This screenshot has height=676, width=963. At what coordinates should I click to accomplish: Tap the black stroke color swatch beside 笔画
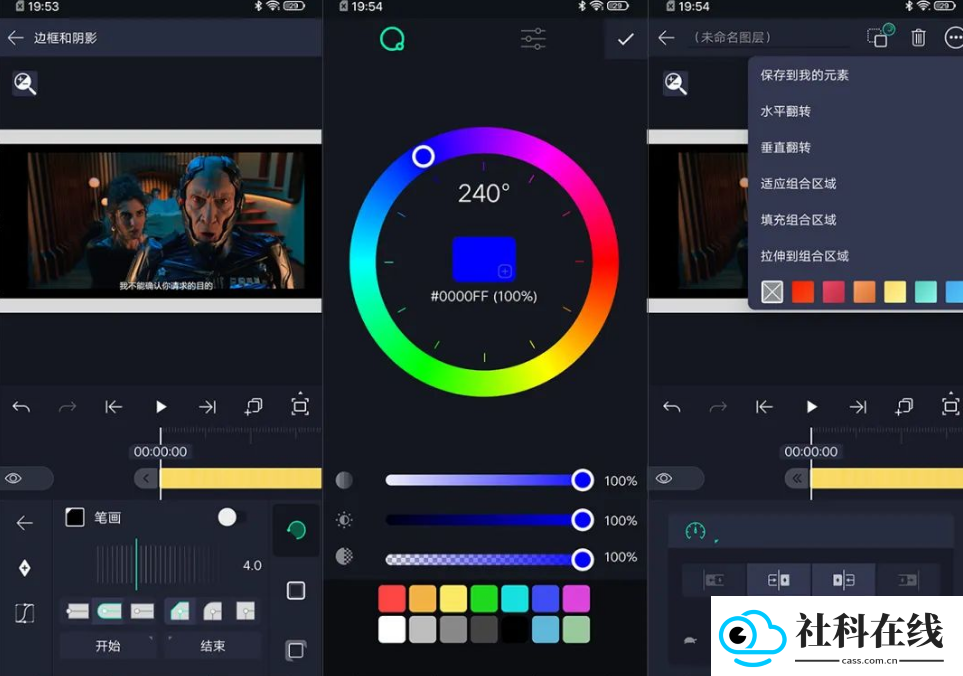pyautogui.click(x=75, y=517)
